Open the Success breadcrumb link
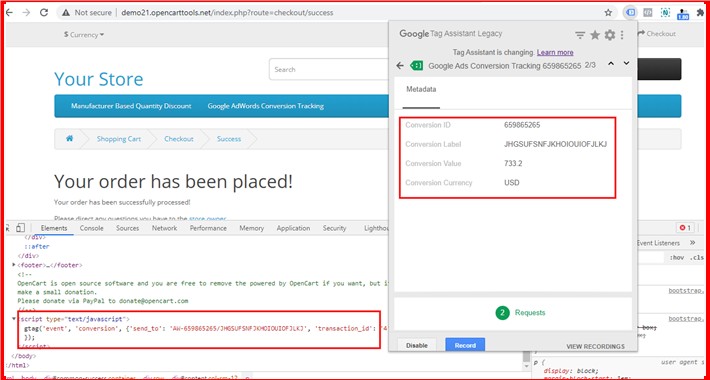This screenshot has height=380, width=710. [x=229, y=139]
